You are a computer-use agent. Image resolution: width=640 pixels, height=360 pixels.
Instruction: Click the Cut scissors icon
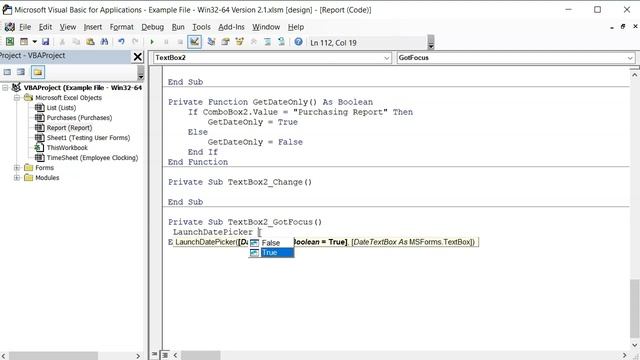point(62,42)
